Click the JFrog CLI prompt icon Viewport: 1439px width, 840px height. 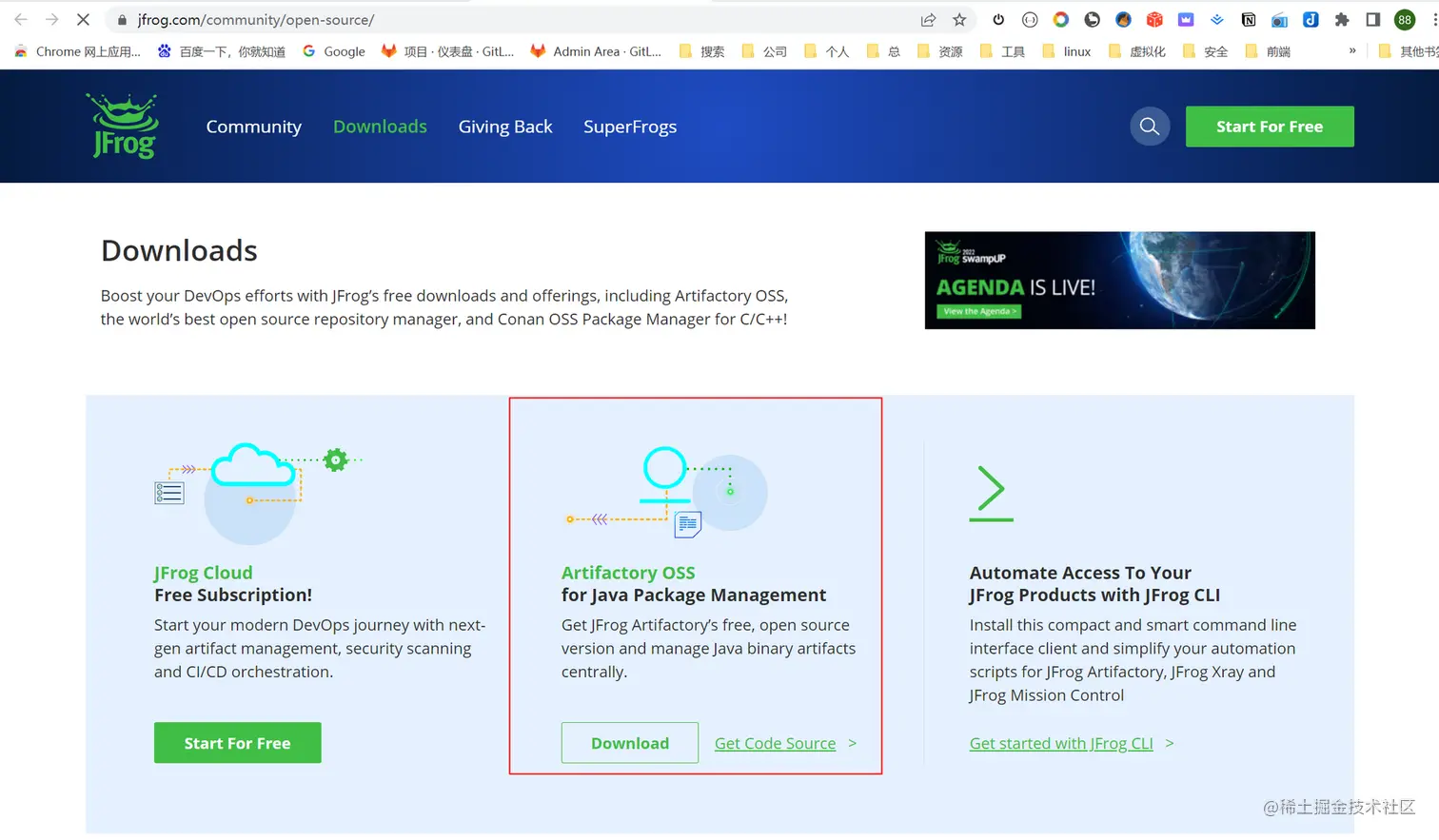[991, 493]
